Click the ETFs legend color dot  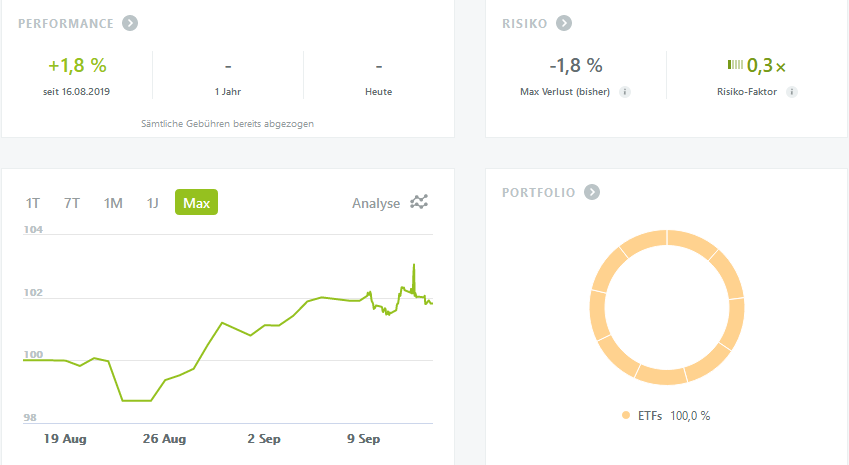626,415
